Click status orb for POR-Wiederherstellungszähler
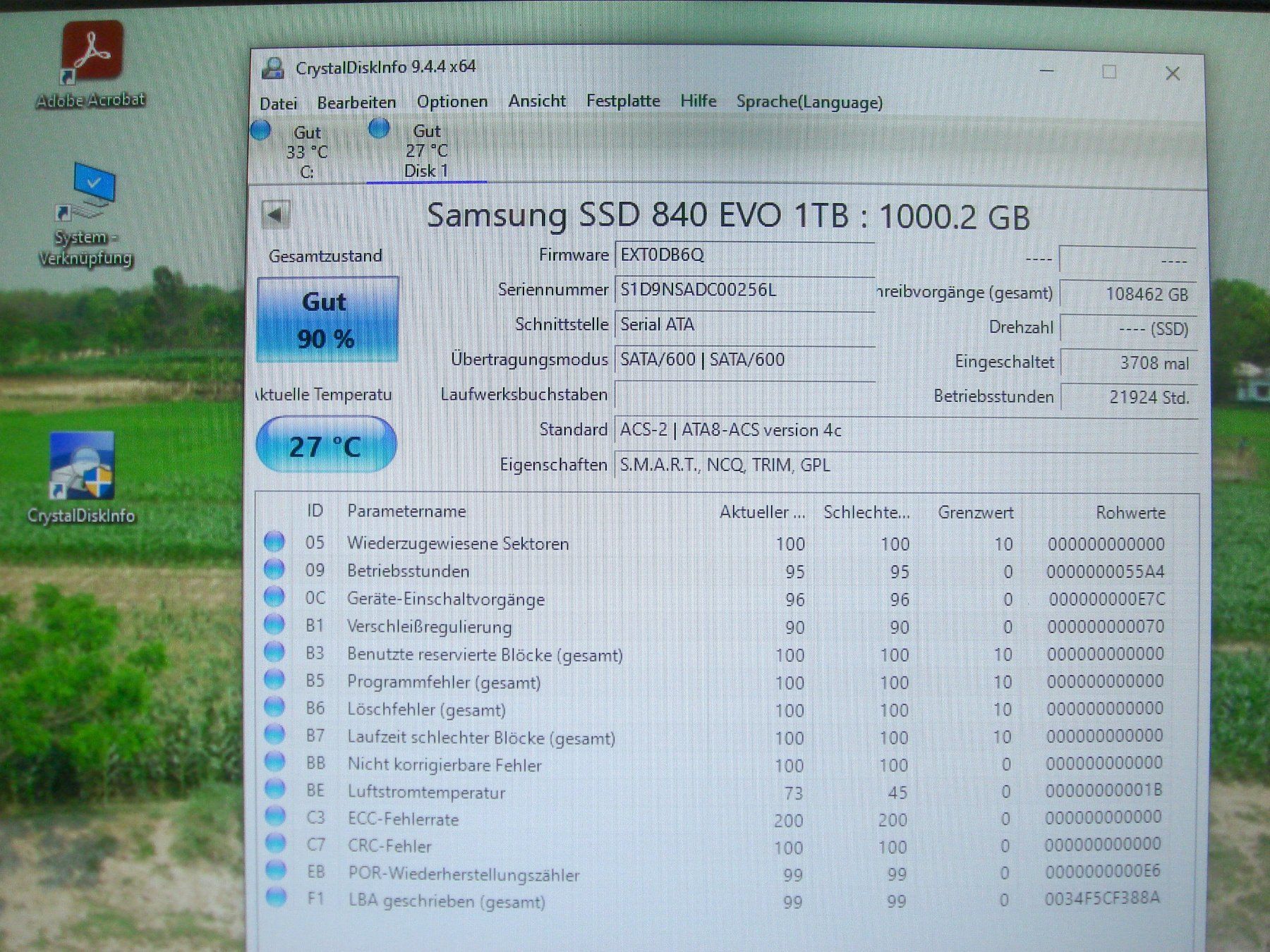 coord(275,871)
